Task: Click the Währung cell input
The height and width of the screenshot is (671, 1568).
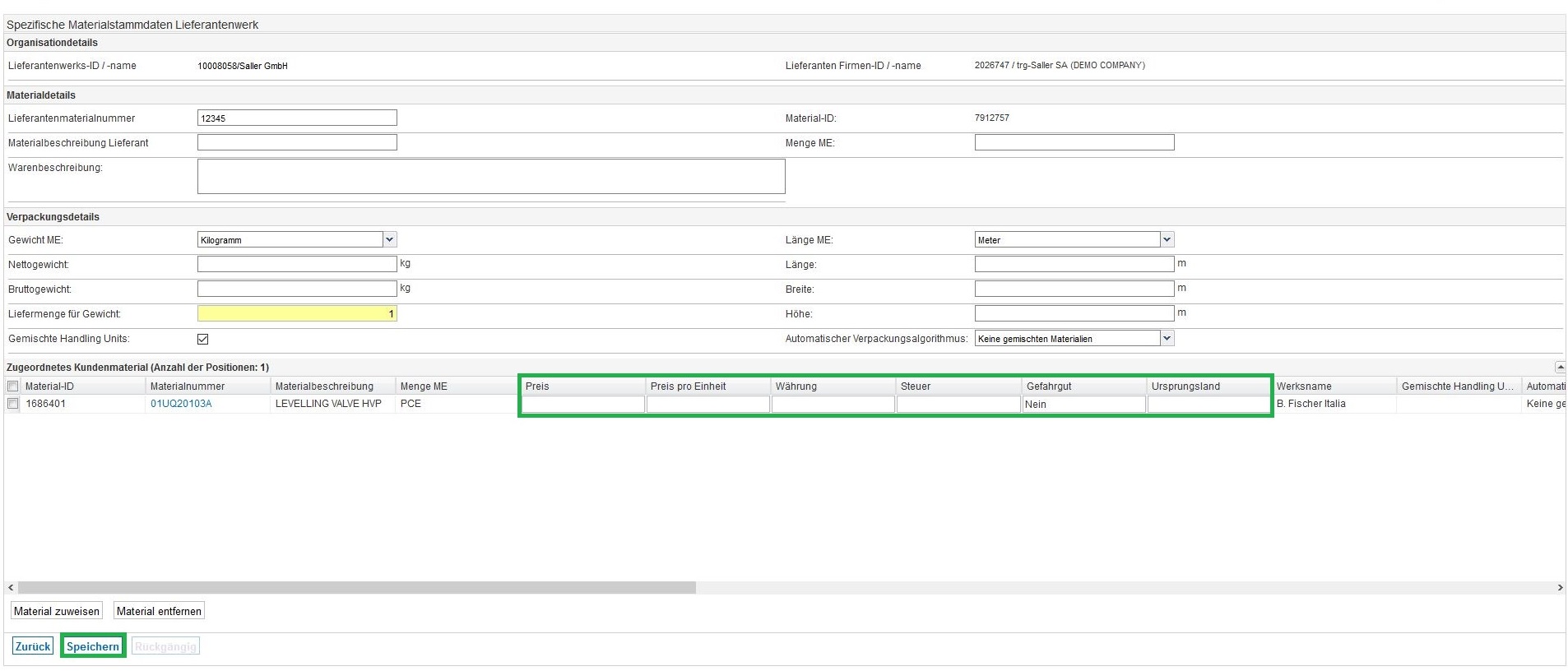Action: coord(833,405)
